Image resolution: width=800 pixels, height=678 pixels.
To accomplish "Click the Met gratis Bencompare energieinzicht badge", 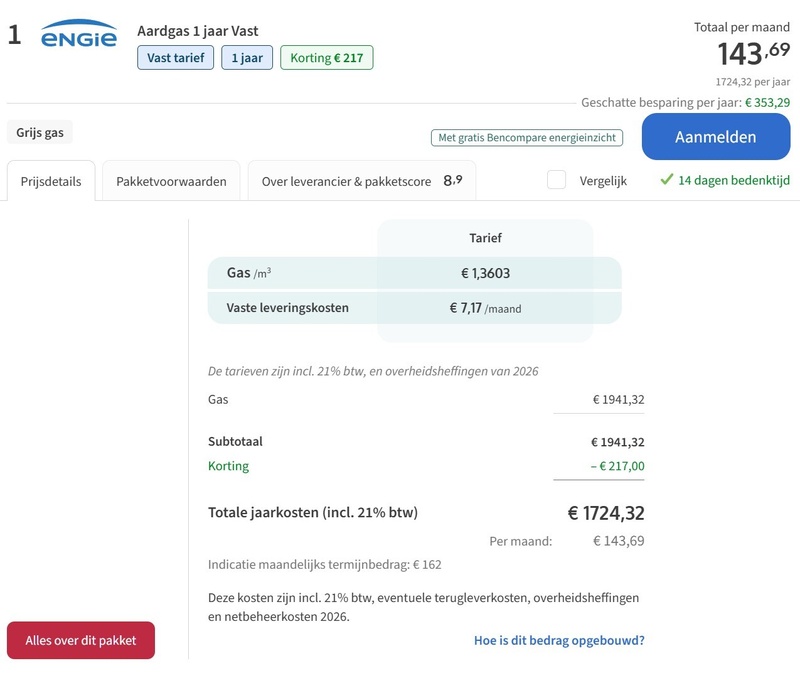I will [x=527, y=138].
